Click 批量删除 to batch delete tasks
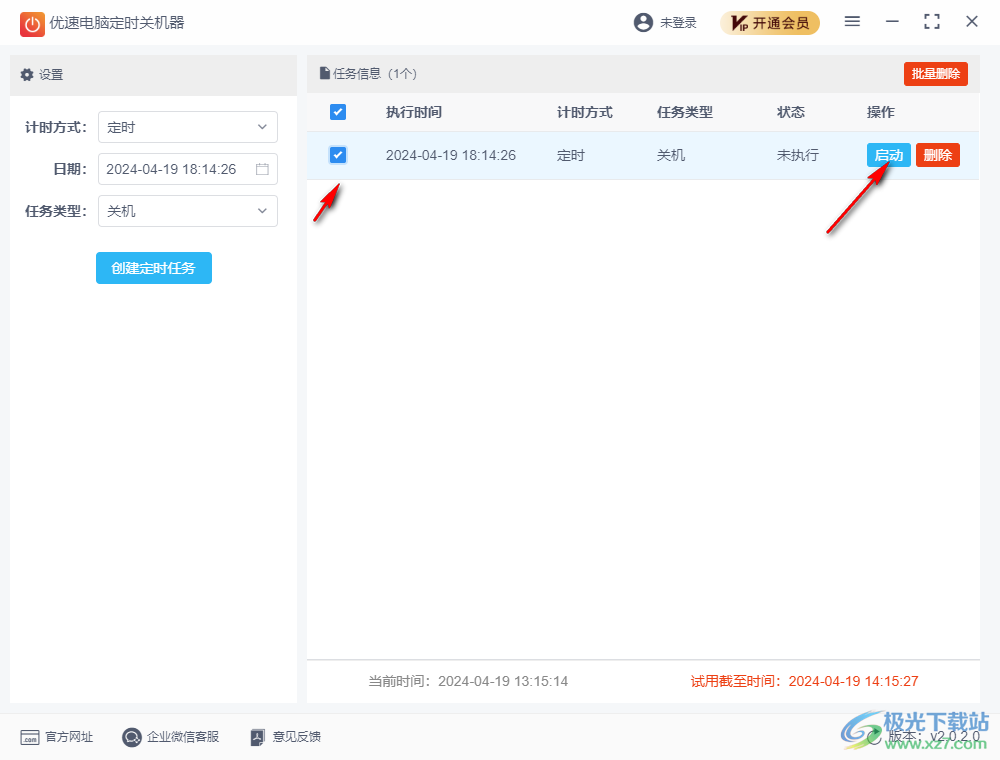This screenshot has height=760, width=1000. (x=935, y=74)
